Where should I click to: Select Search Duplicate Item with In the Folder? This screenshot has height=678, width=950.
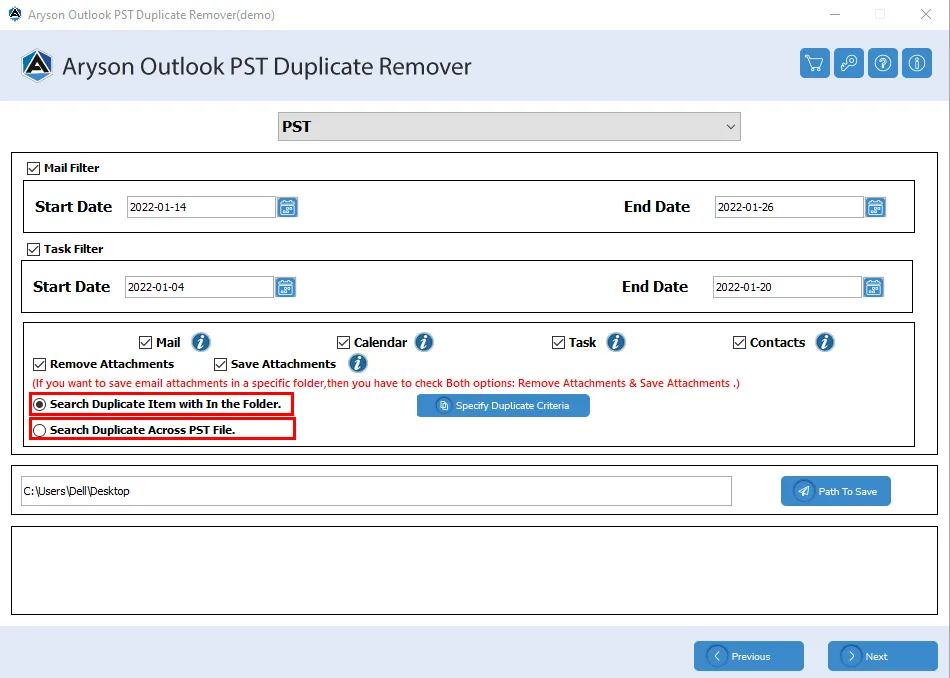click(x=39, y=404)
